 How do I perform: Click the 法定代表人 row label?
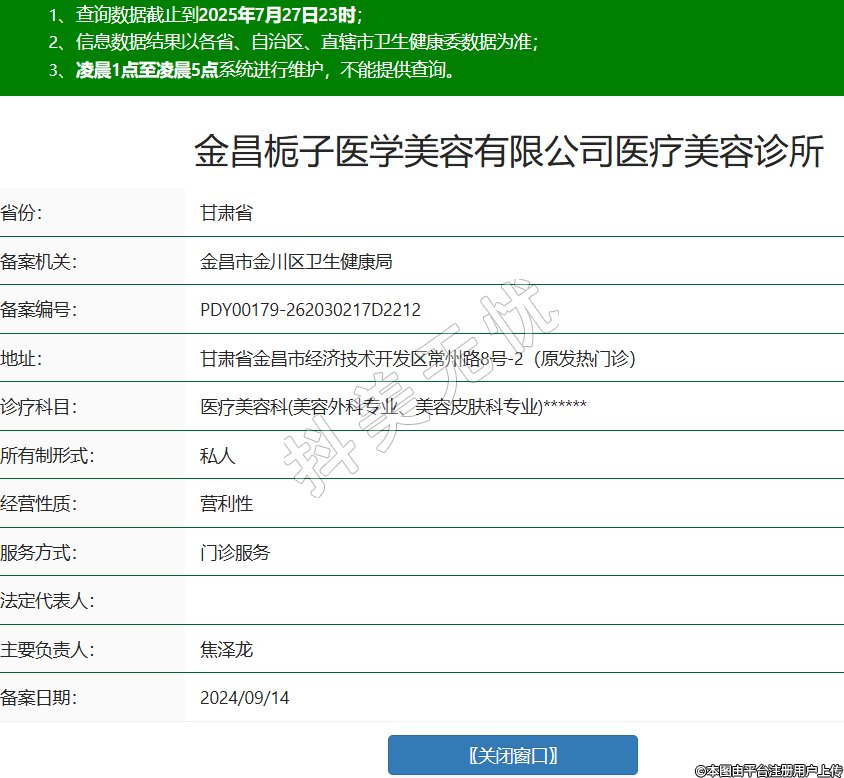click(x=48, y=601)
